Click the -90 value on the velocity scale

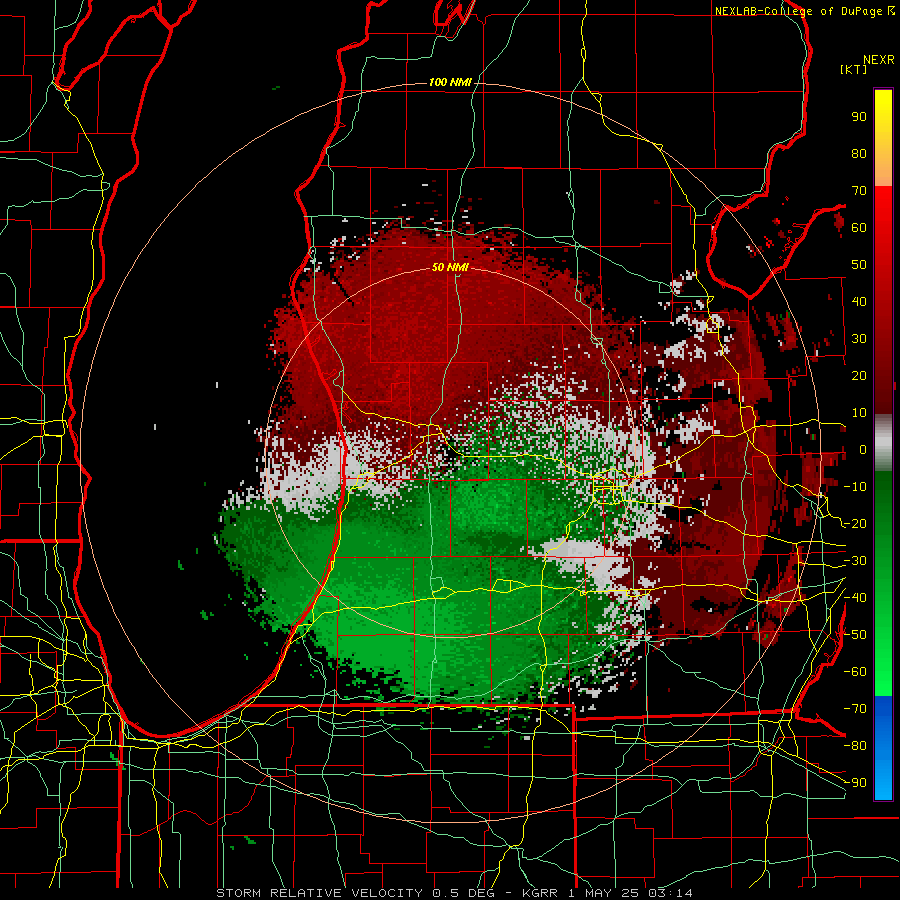point(855,783)
